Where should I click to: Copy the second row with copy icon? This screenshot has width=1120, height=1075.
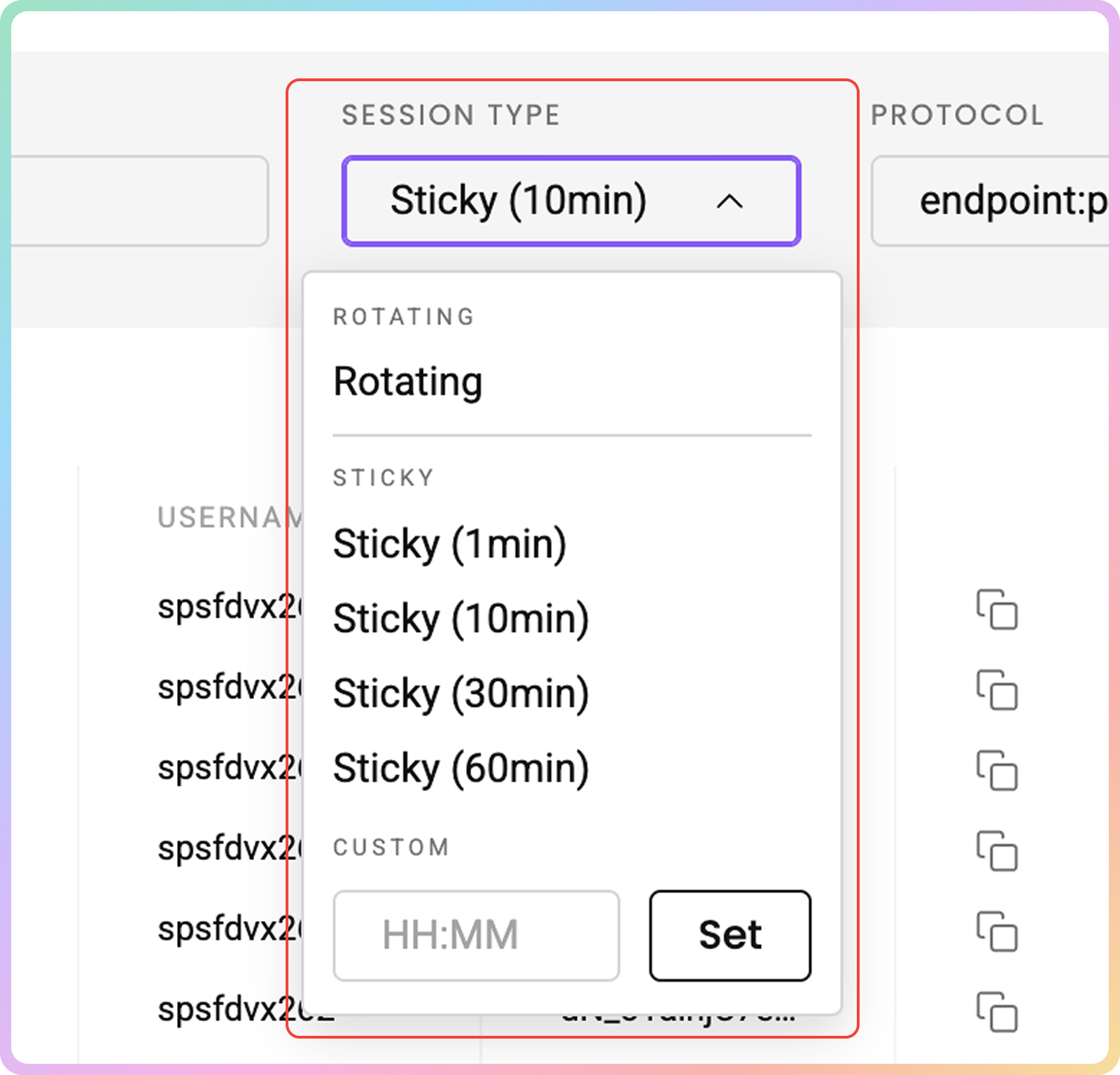tap(997, 690)
